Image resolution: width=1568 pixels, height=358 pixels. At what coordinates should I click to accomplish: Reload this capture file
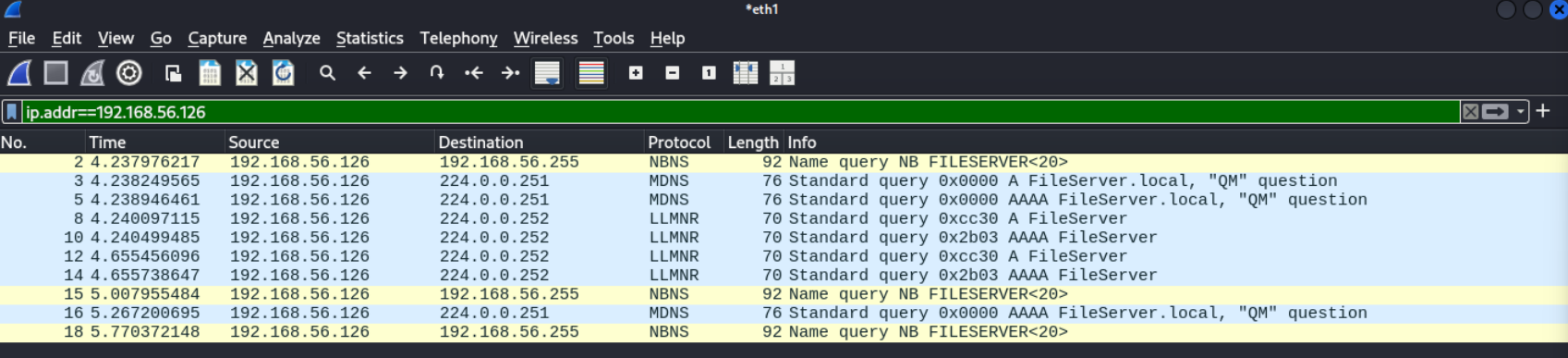283,73
